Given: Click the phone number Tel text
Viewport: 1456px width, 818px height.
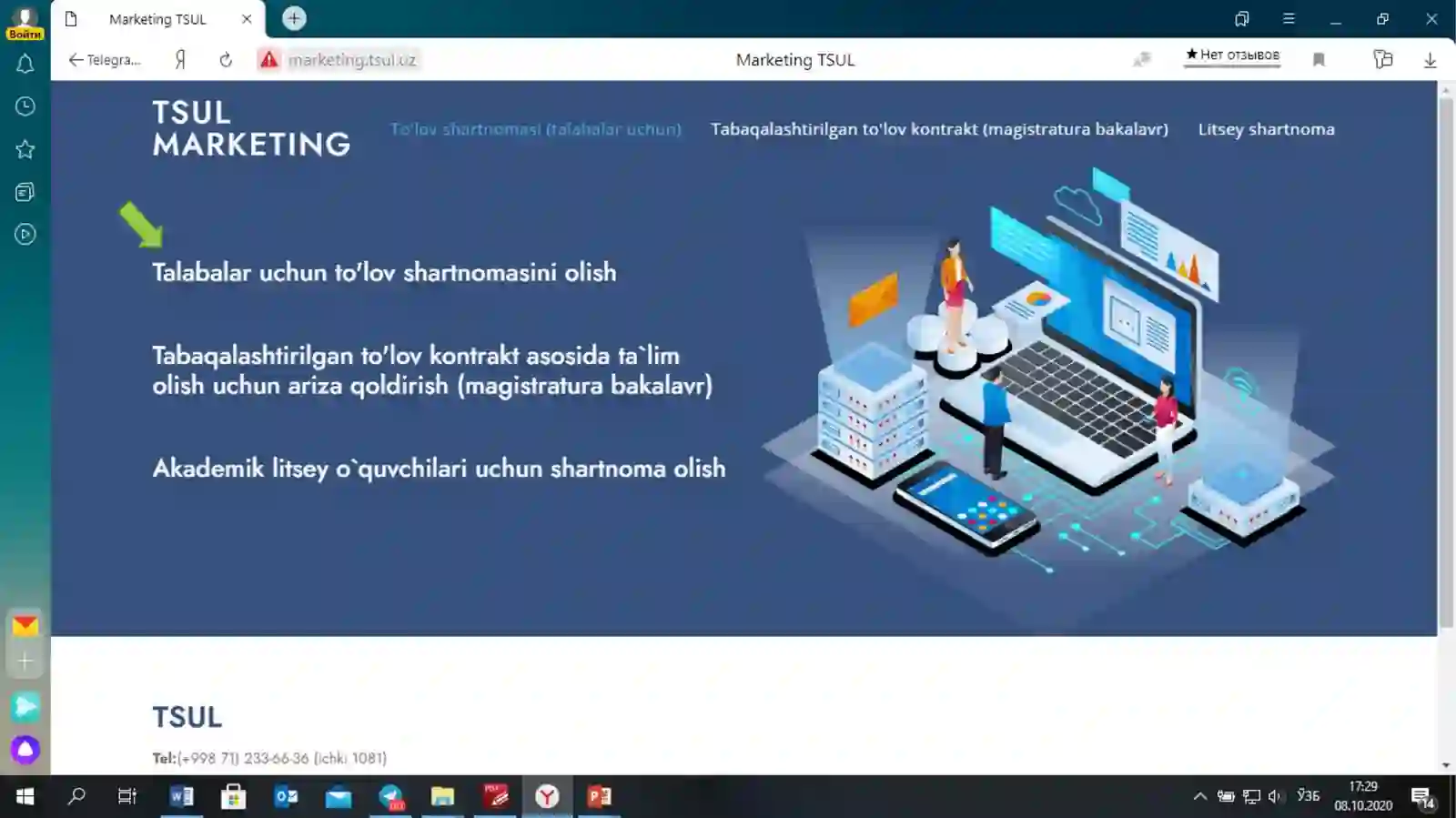Looking at the screenshot, I should click(x=269, y=758).
